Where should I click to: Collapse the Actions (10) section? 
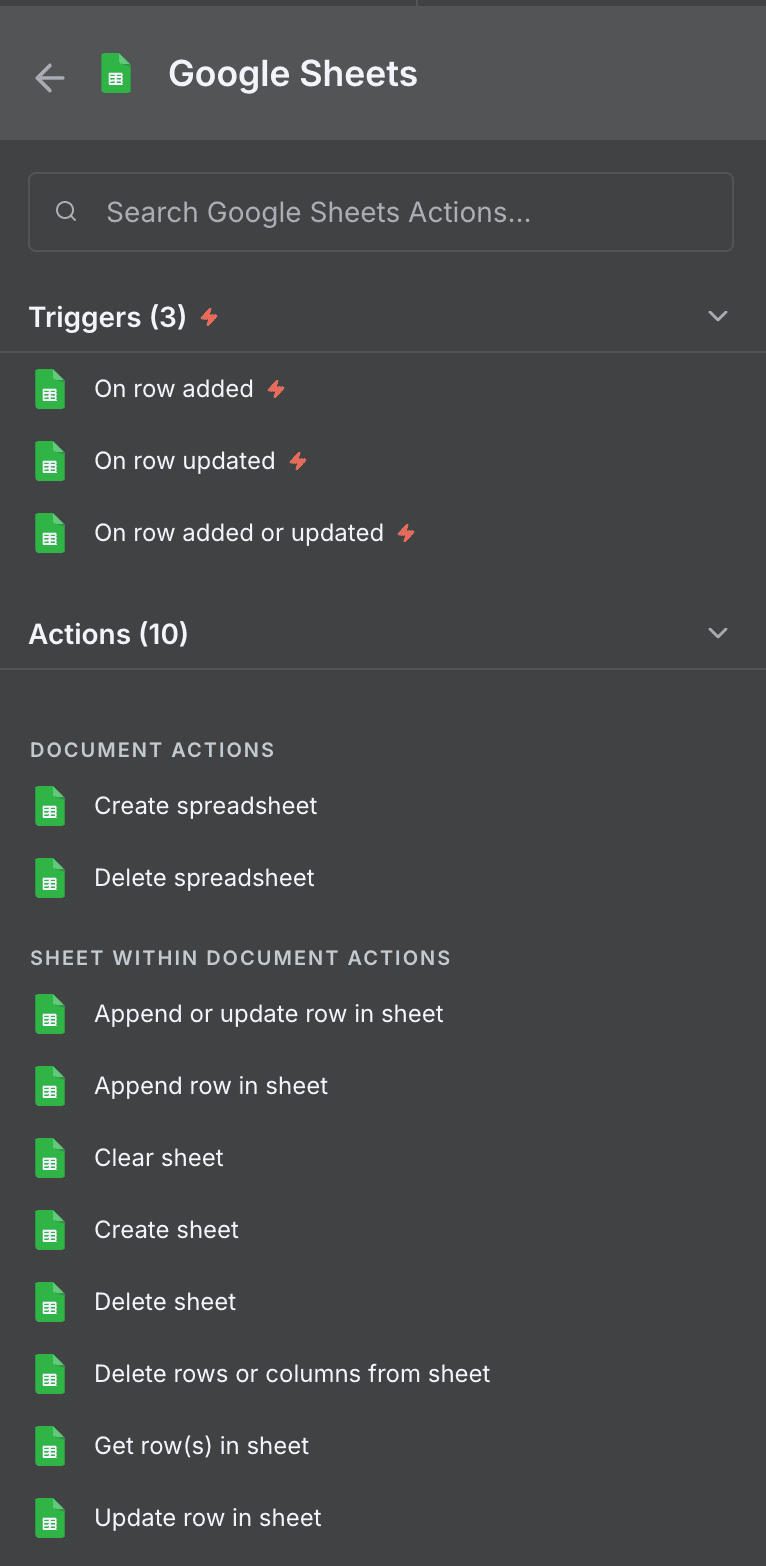point(718,633)
